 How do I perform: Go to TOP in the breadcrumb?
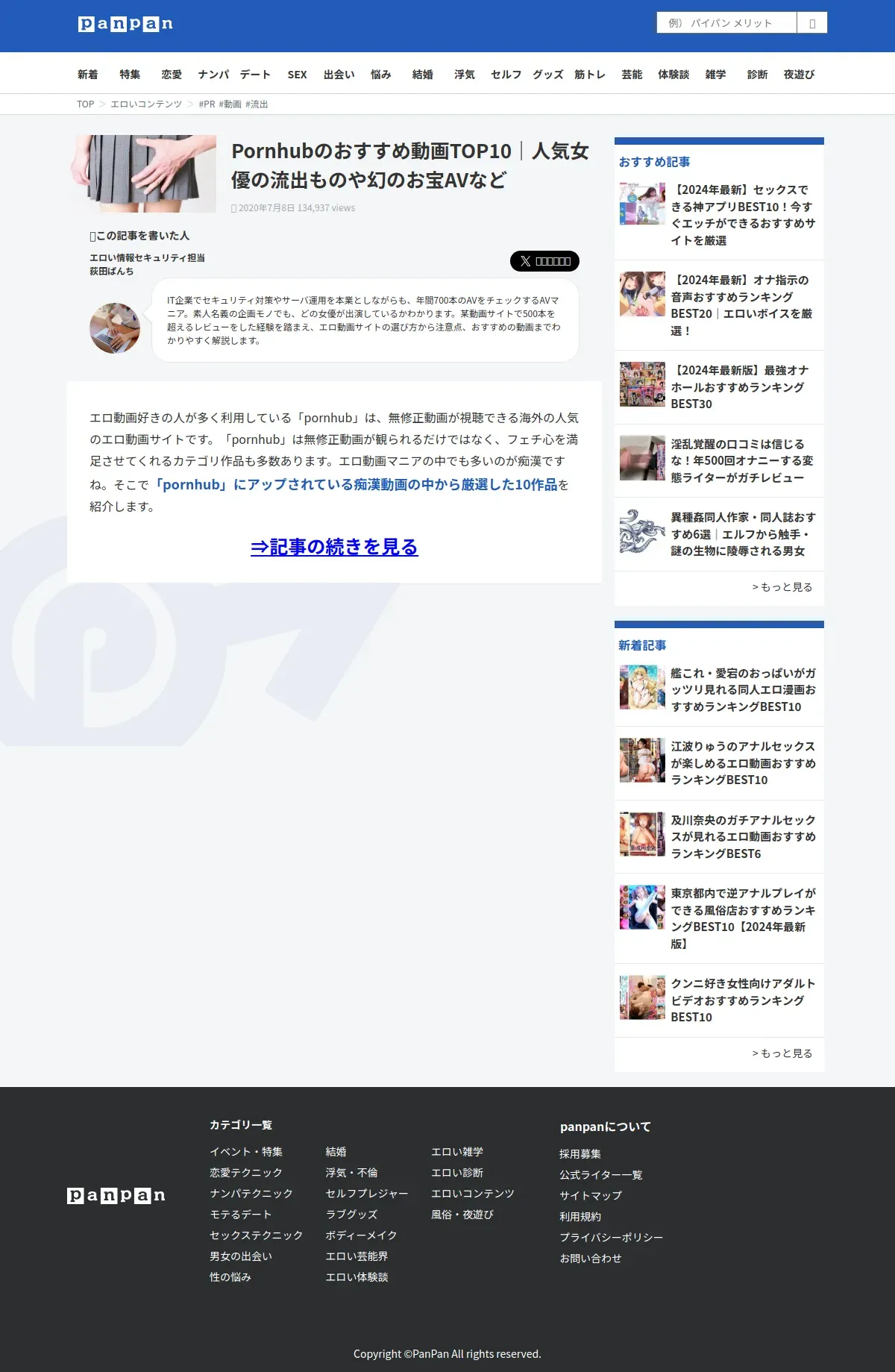click(x=85, y=104)
